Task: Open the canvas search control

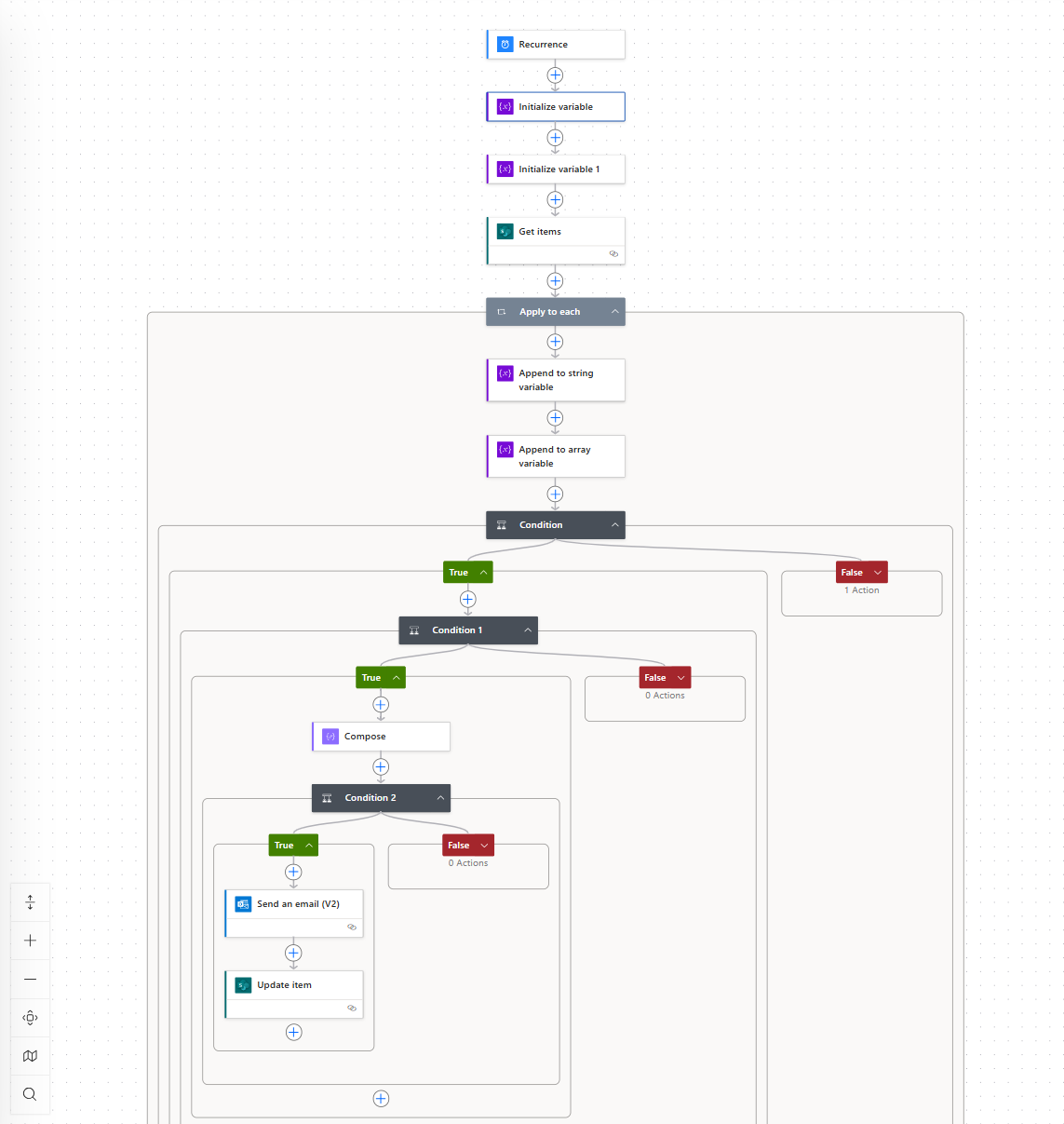Action: pyautogui.click(x=30, y=1093)
